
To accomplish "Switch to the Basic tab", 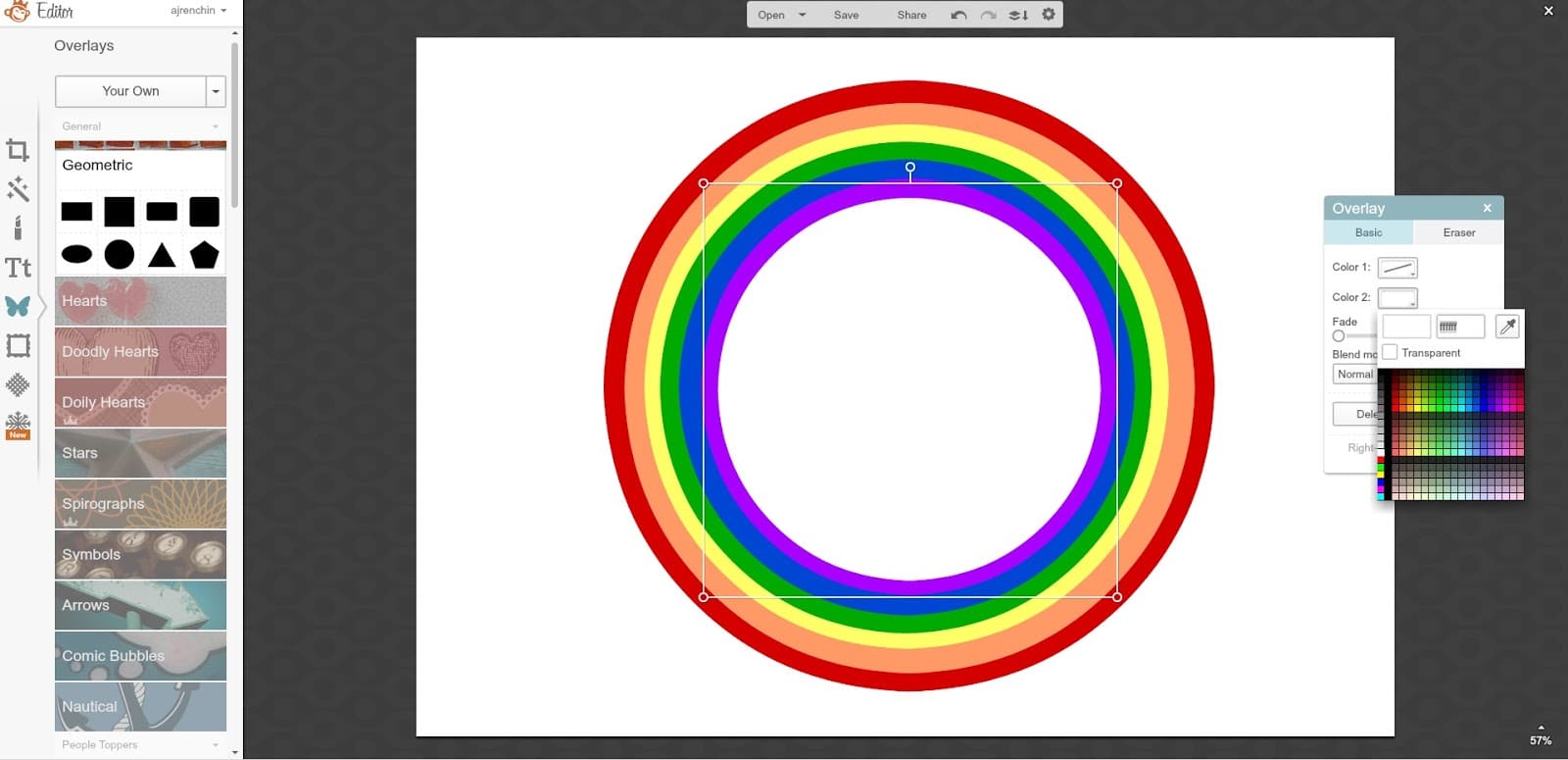I will point(1368,232).
